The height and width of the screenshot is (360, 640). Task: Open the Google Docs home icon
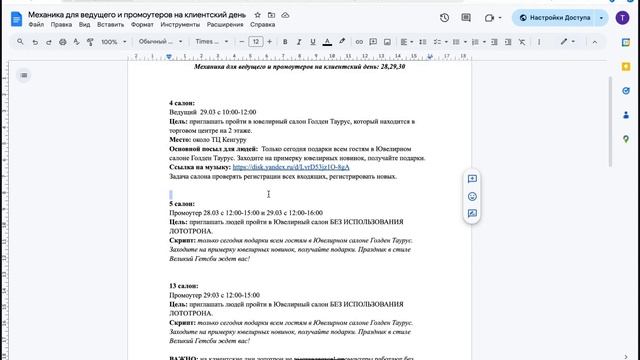pos(16,19)
